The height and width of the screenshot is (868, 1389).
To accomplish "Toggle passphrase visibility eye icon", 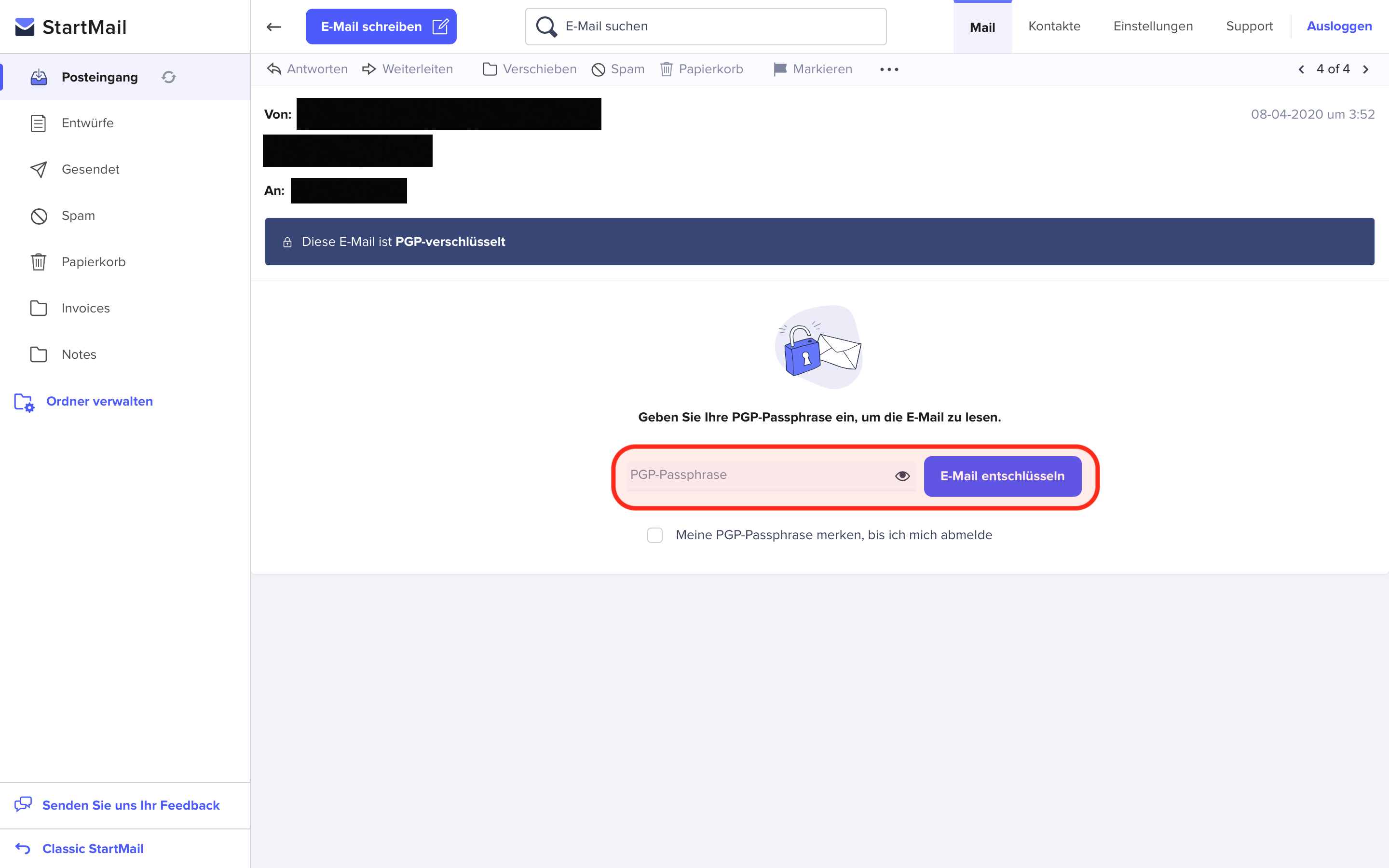I will tap(902, 475).
